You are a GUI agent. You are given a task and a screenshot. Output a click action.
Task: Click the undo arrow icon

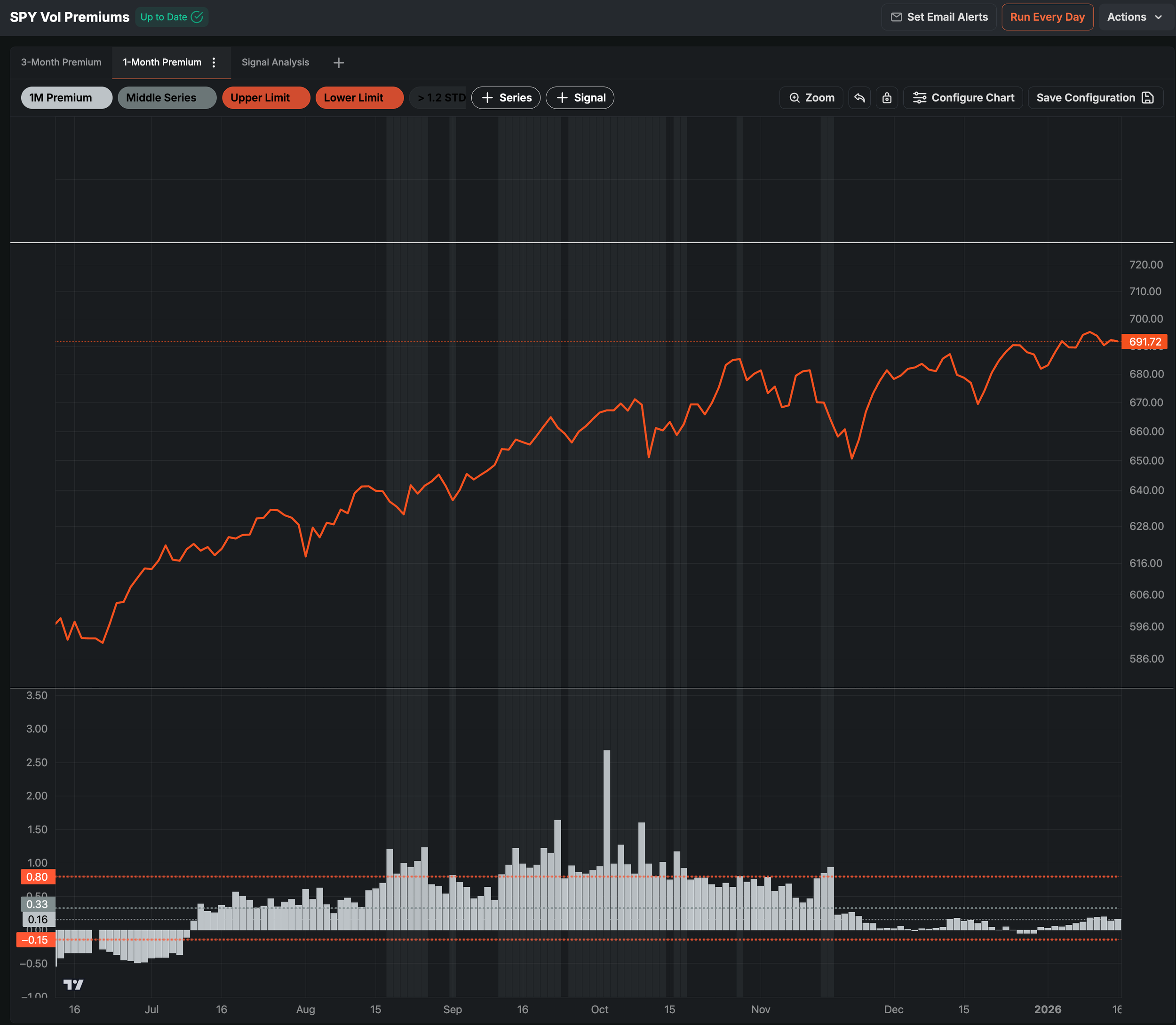[x=859, y=98]
